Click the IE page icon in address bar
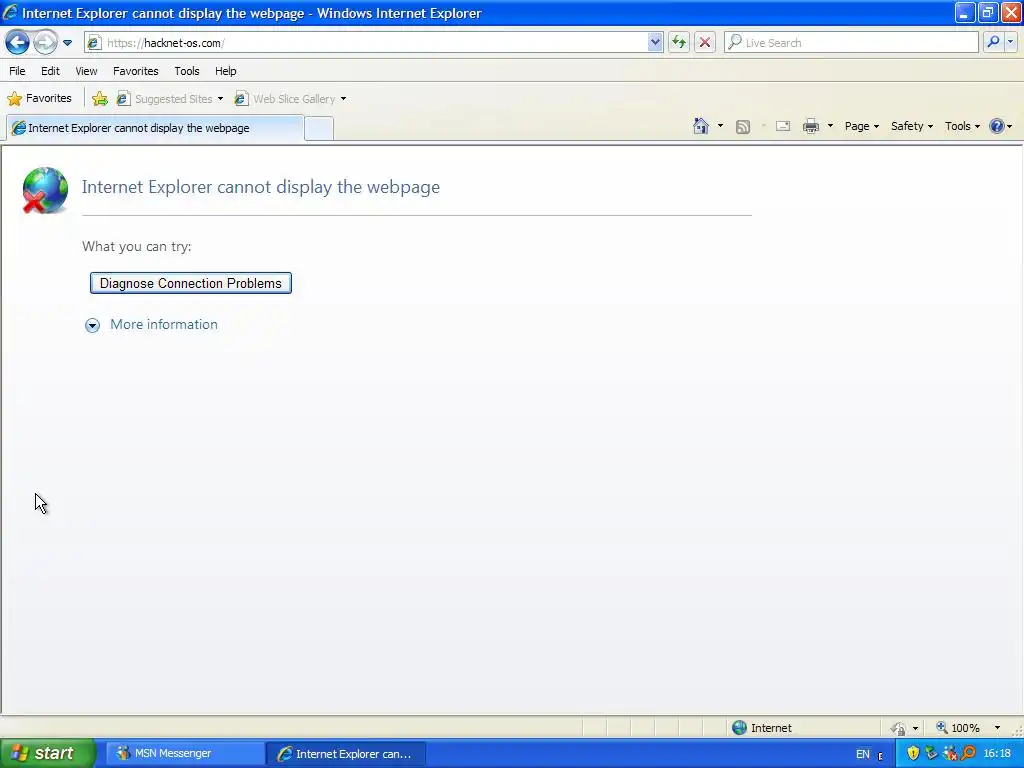The height and width of the screenshot is (768, 1024). 94,43
